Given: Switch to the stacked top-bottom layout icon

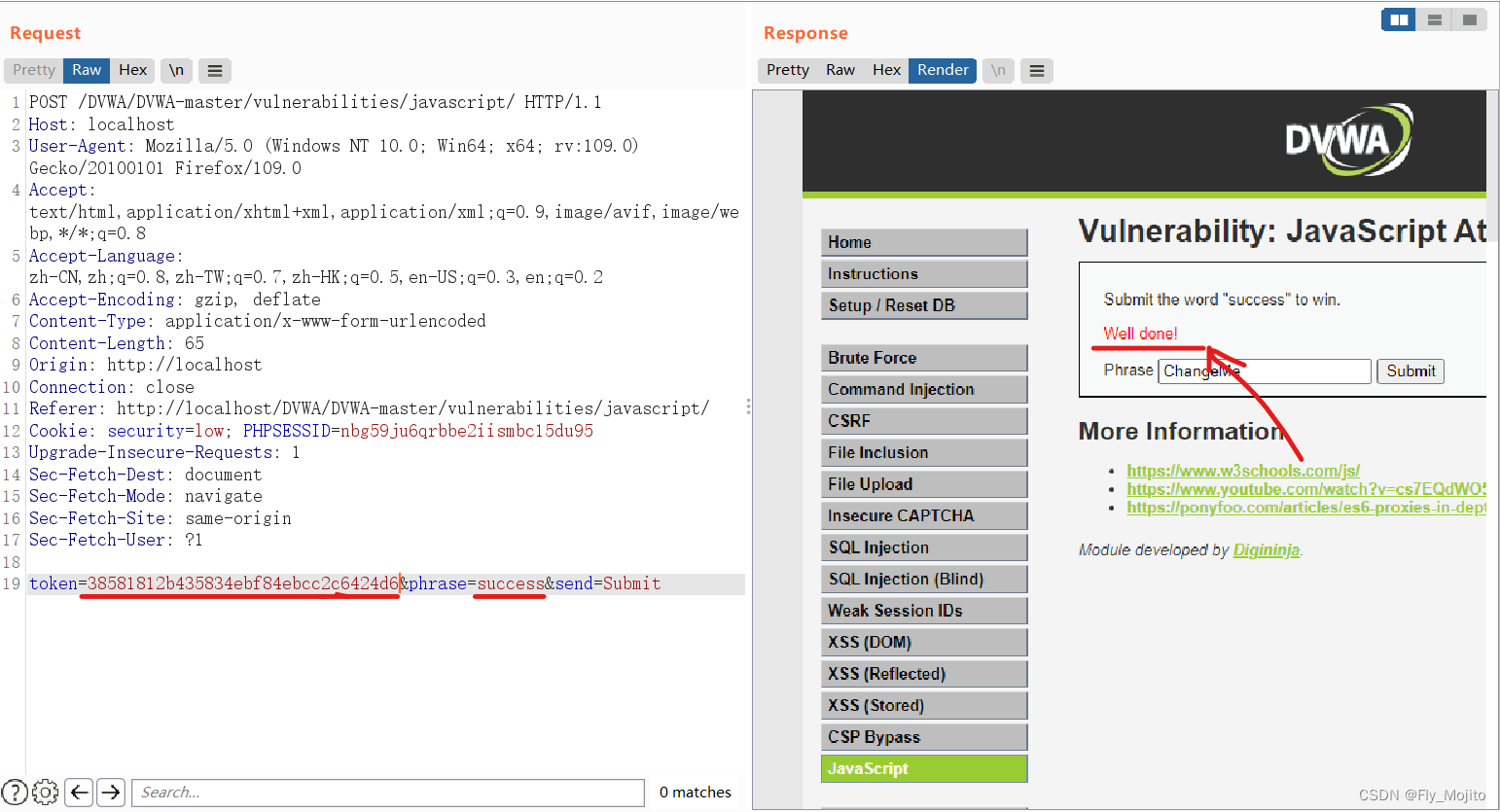Looking at the screenshot, I should click(1434, 19).
